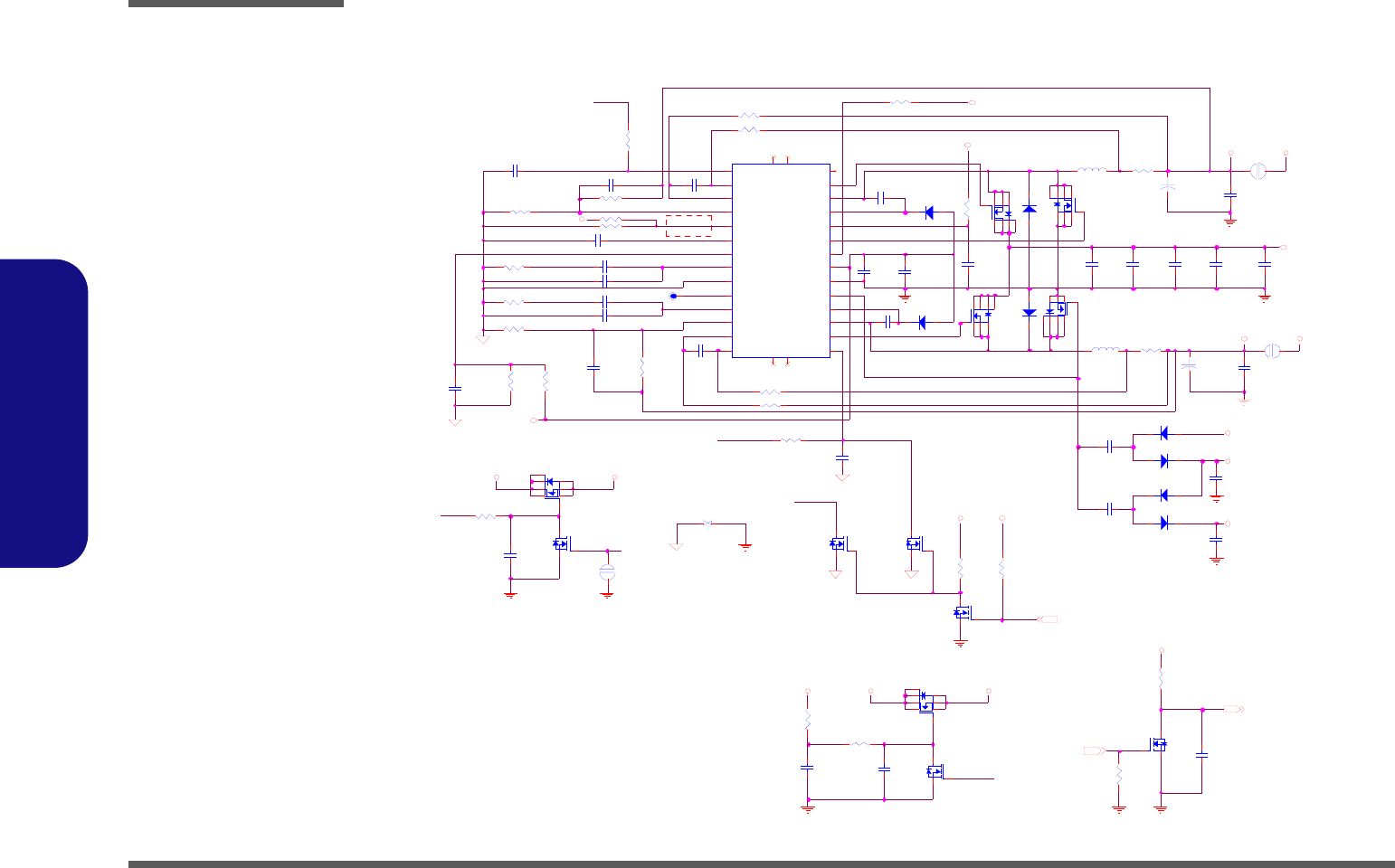Click the solid blue test point dot
The image size is (1395, 868).
pyautogui.click(x=673, y=297)
